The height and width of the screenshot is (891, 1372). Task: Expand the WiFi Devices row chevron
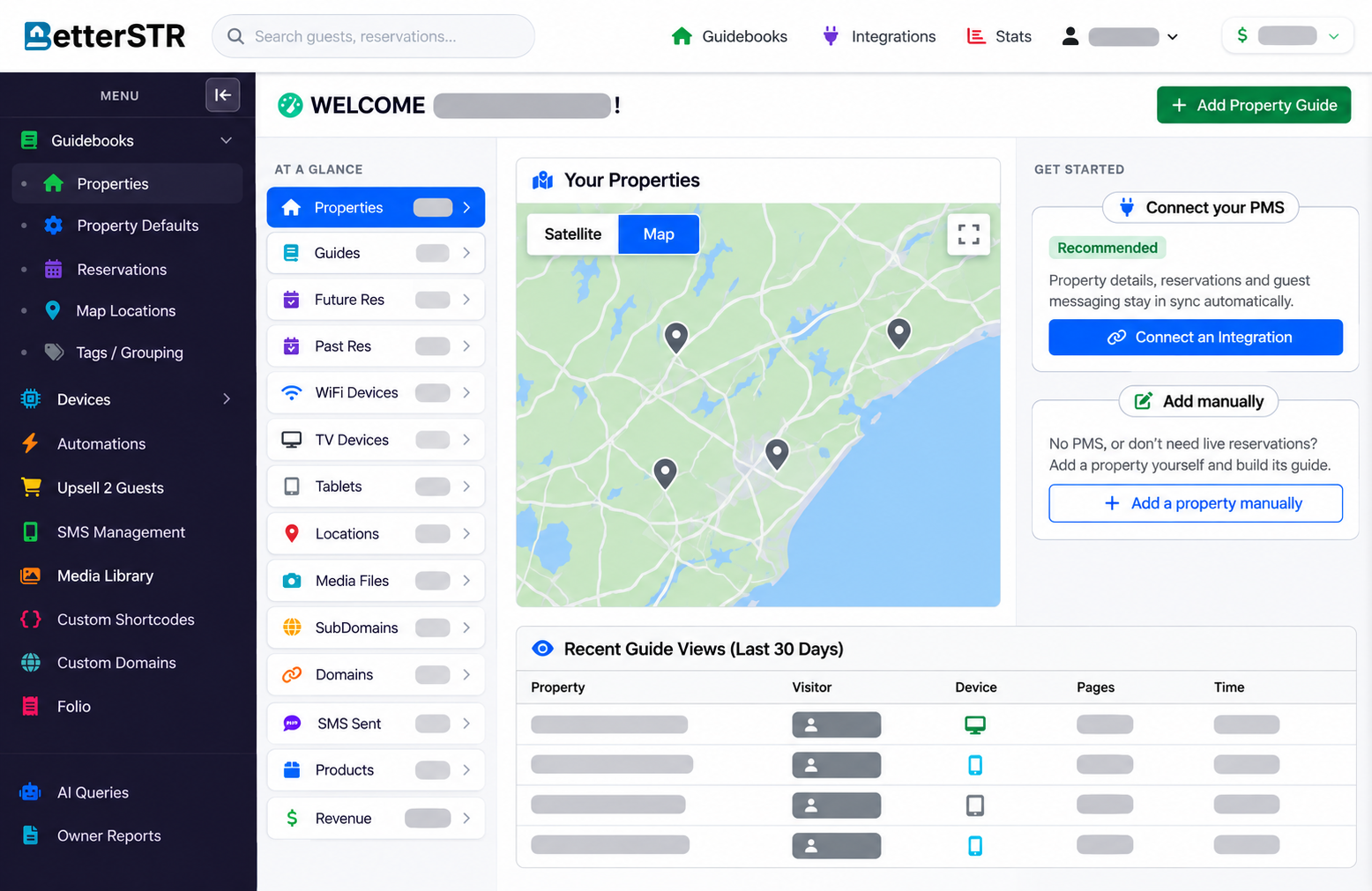466,393
